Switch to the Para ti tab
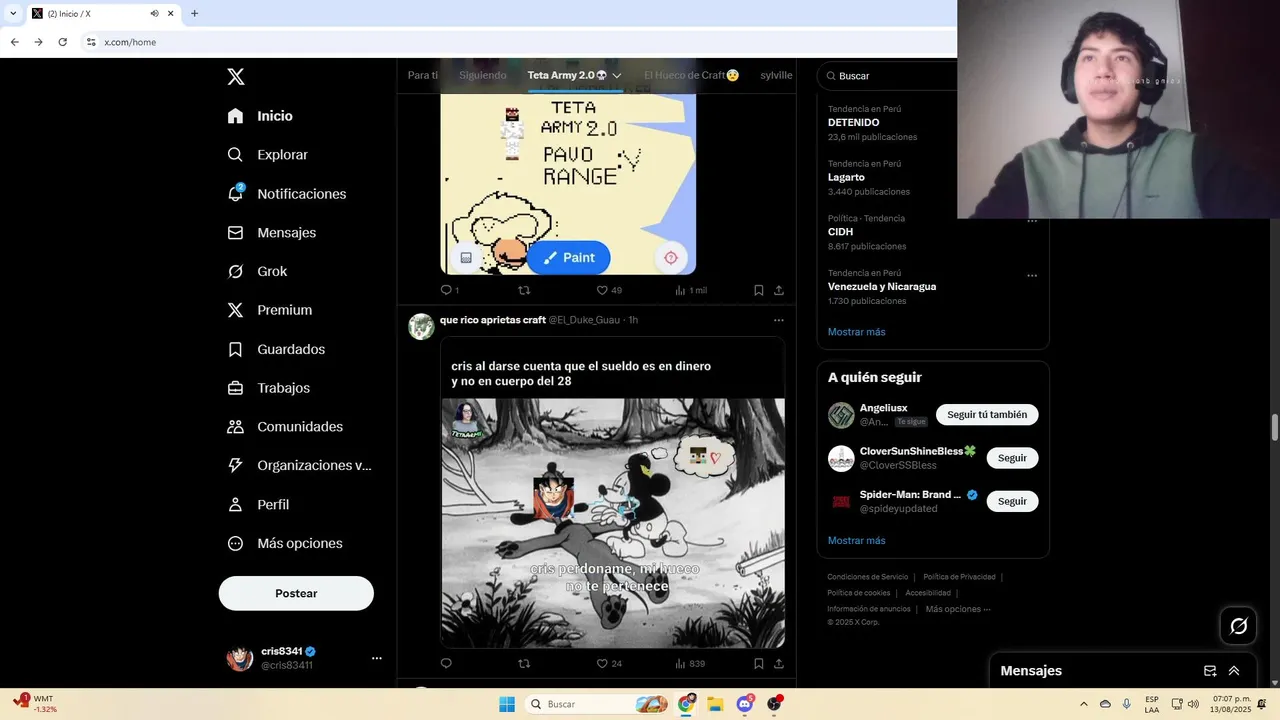Viewport: 1280px width, 720px height. 423,76
